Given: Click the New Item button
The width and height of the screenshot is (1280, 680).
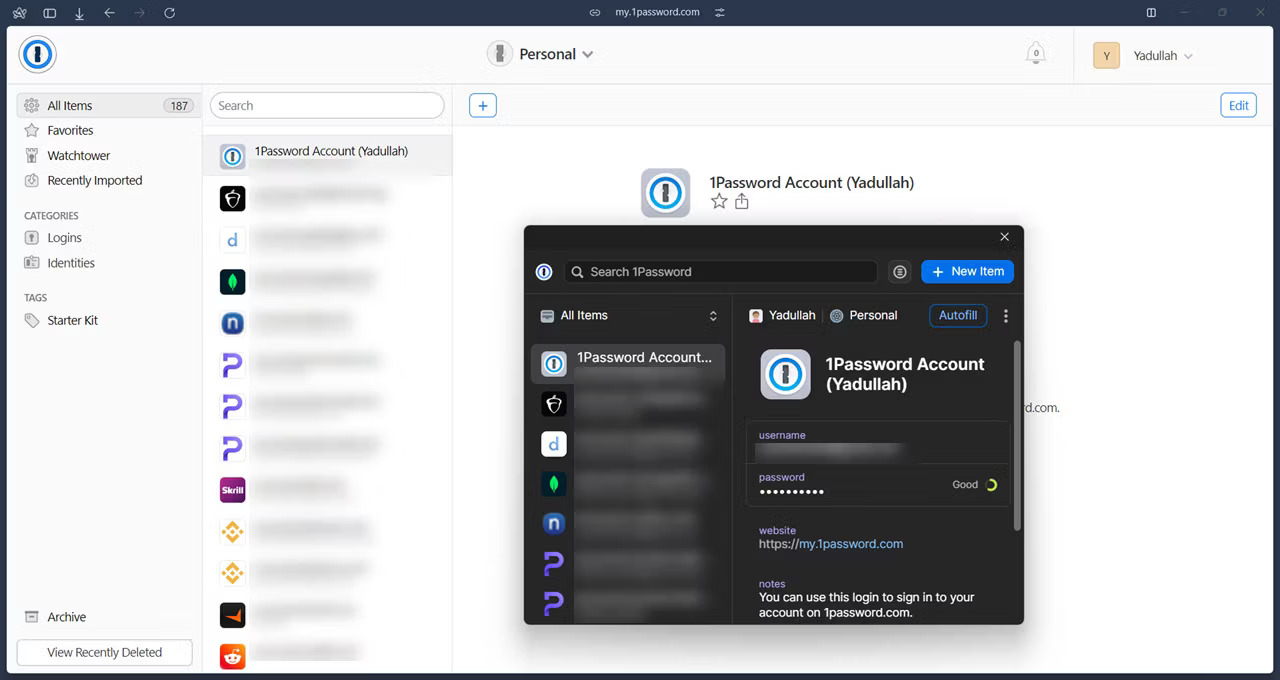Looking at the screenshot, I should coord(966,271).
